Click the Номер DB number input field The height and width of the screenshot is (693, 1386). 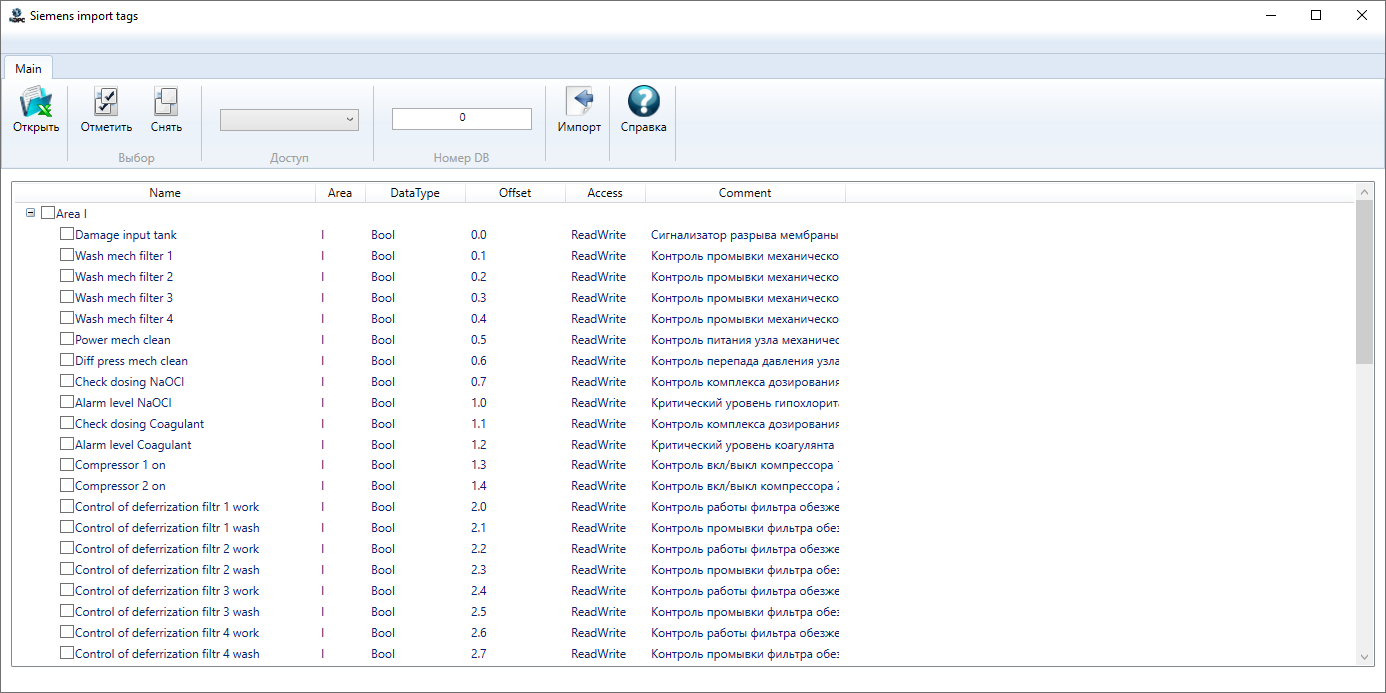(462, 118)
